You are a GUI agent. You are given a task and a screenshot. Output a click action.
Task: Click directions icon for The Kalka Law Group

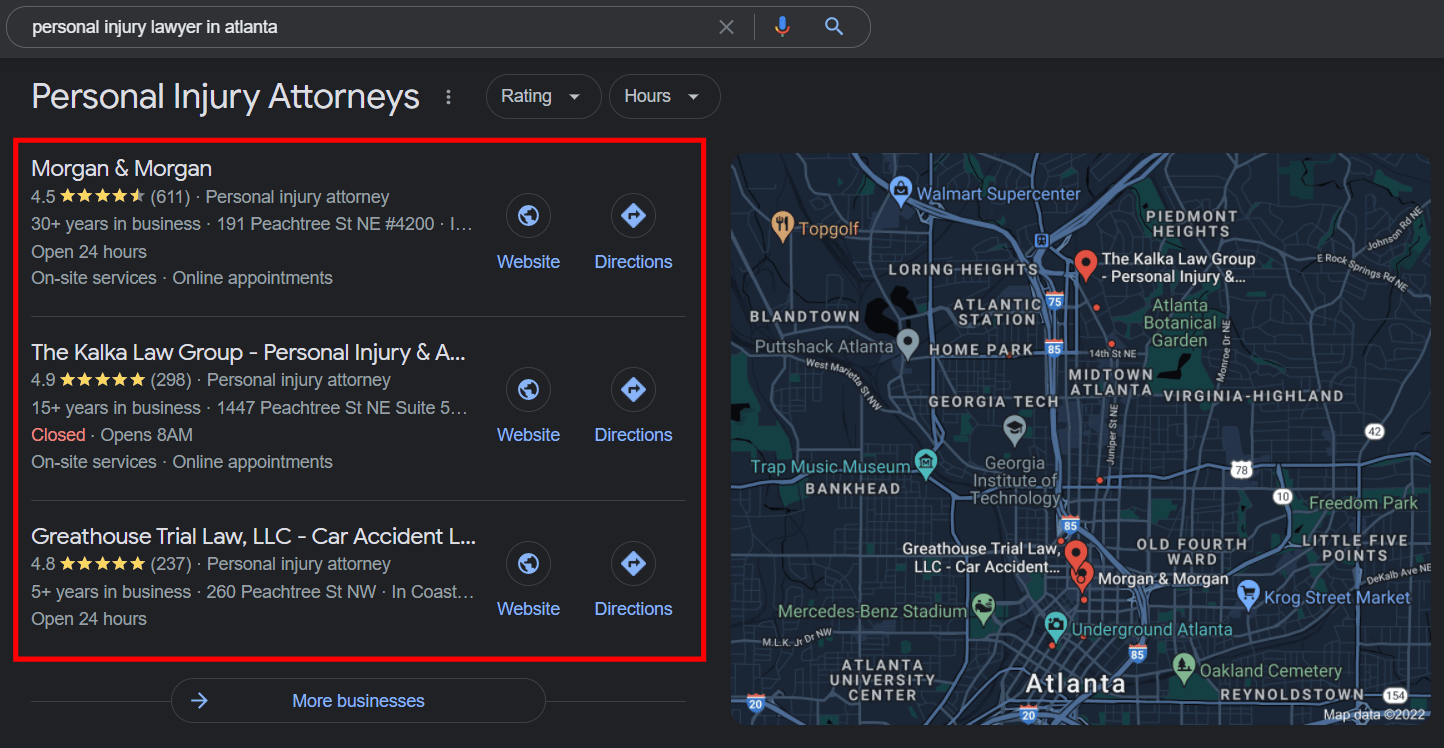[x=633, y=389]
